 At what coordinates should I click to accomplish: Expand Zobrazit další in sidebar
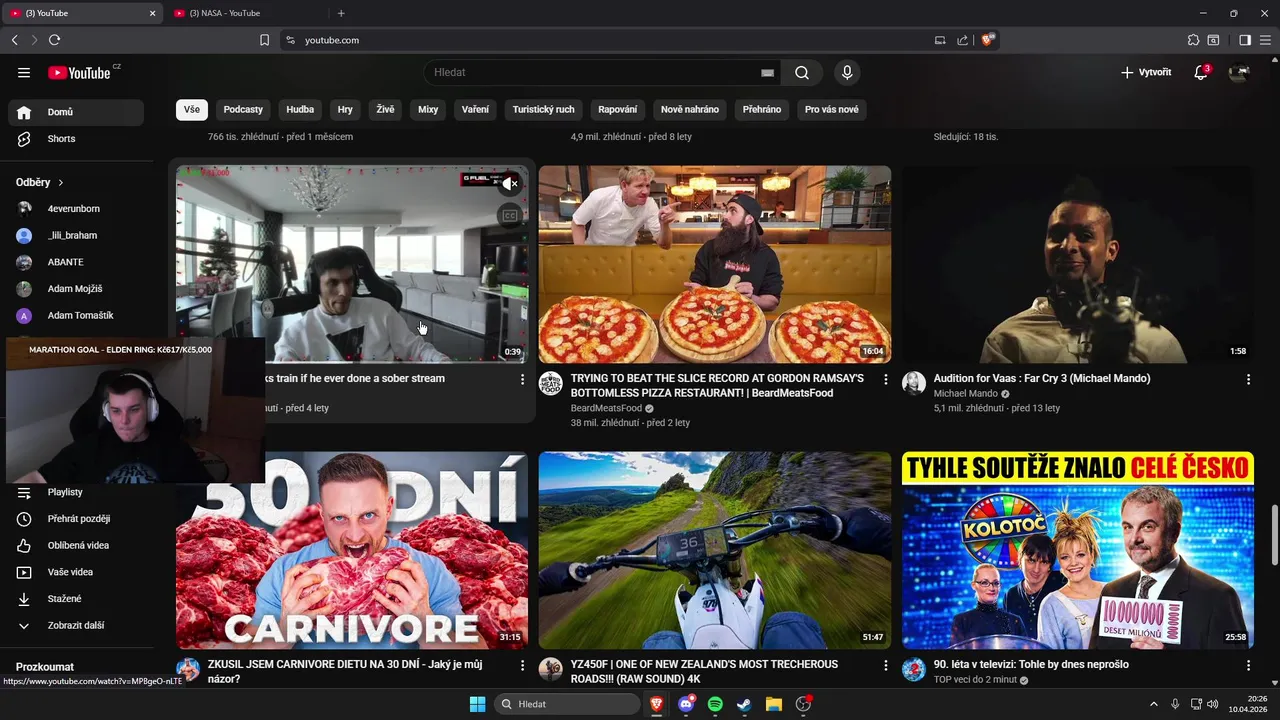coord(76,626)
